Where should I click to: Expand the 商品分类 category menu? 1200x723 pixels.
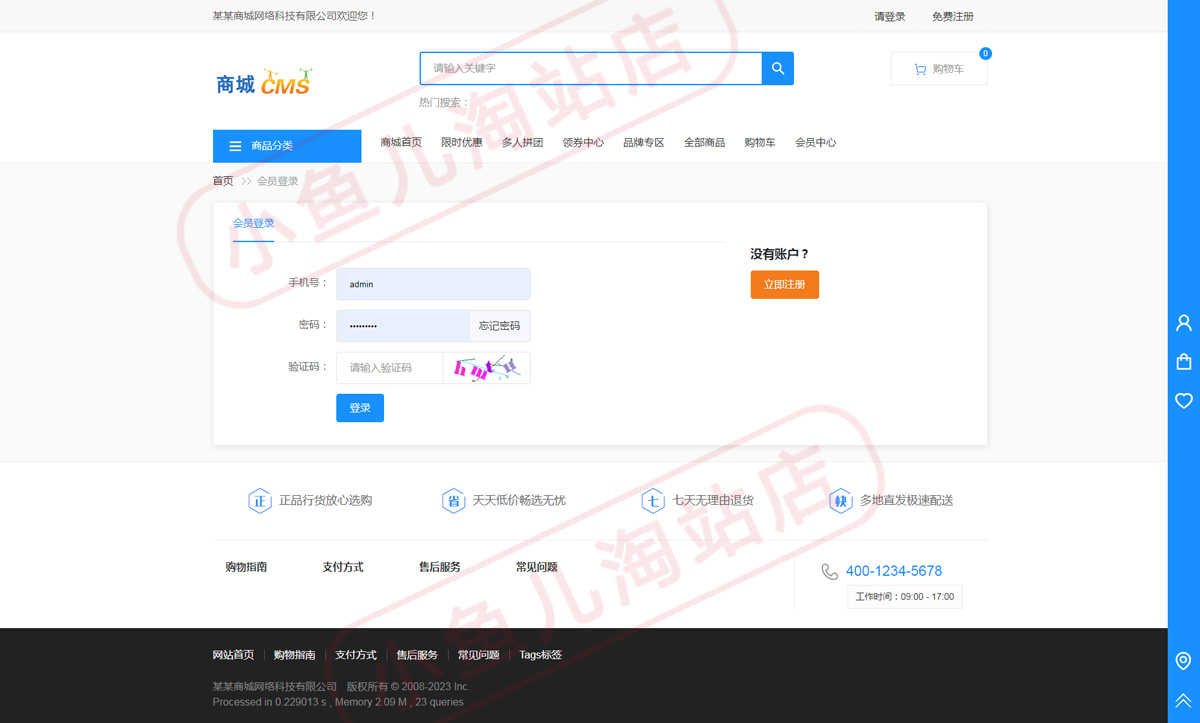point(287,146)
